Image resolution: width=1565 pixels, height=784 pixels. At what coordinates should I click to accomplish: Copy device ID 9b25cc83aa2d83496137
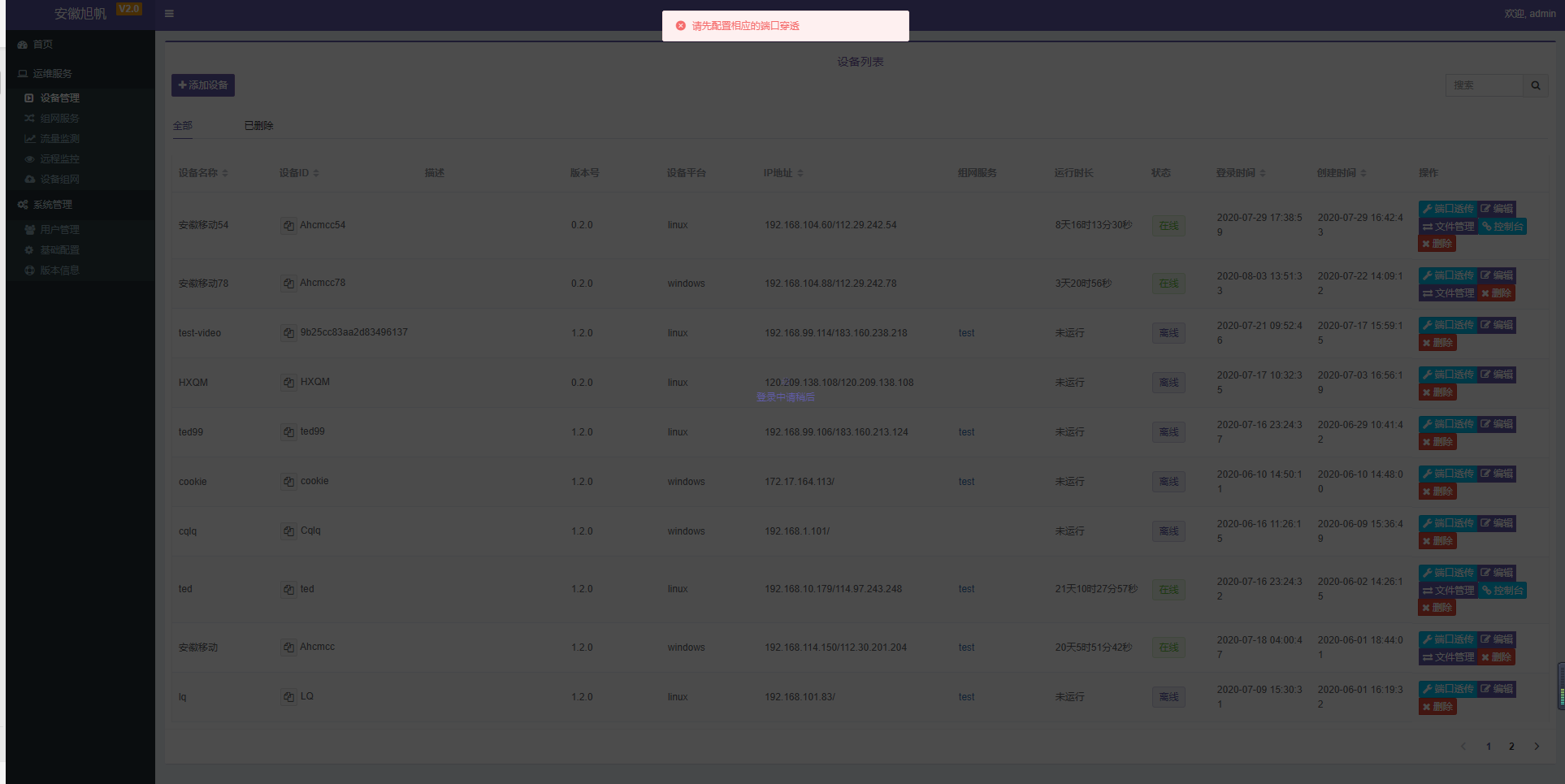pos(288,333)
